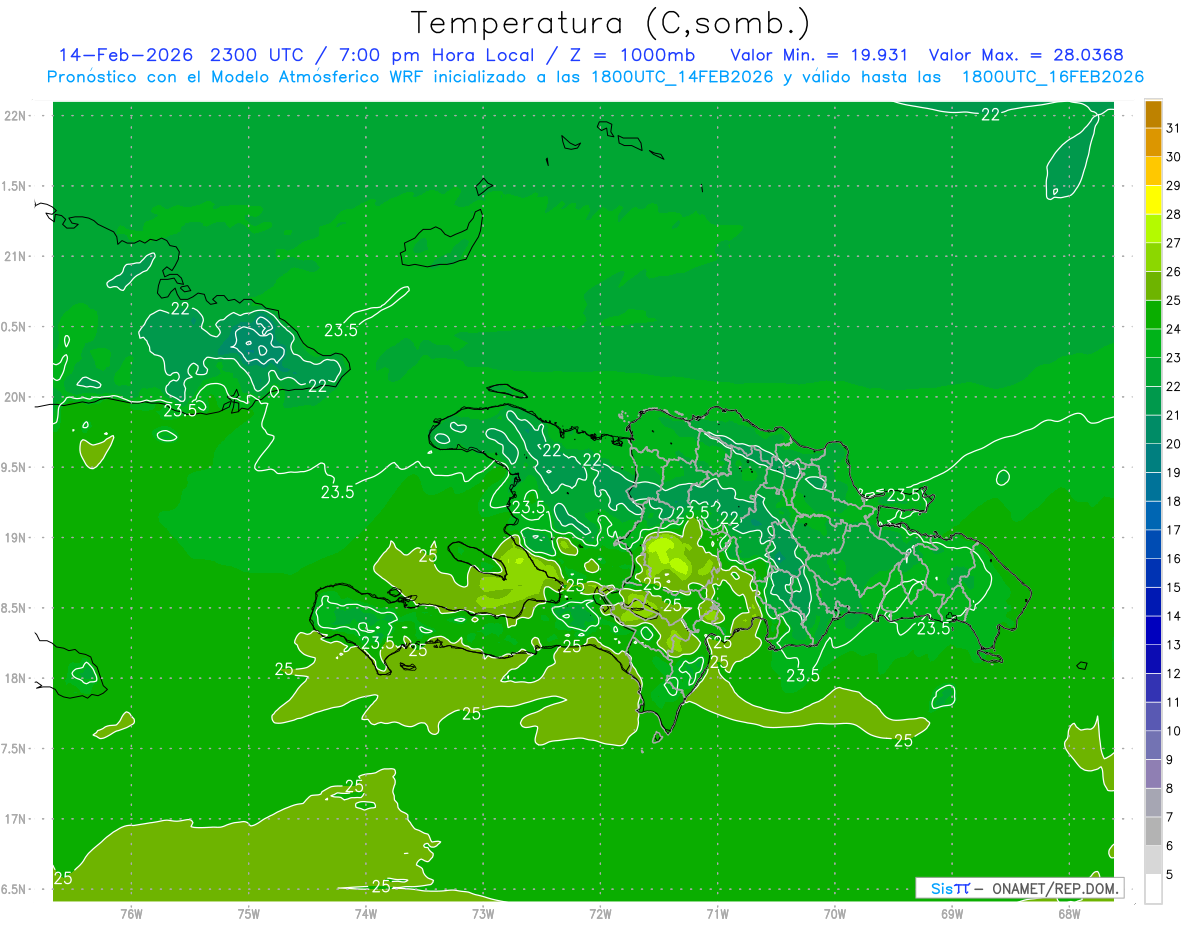Click the title 'Temperatura (C,somb.)'
1200x927 pixels.
pyautogui.click(x=610, y=23)
